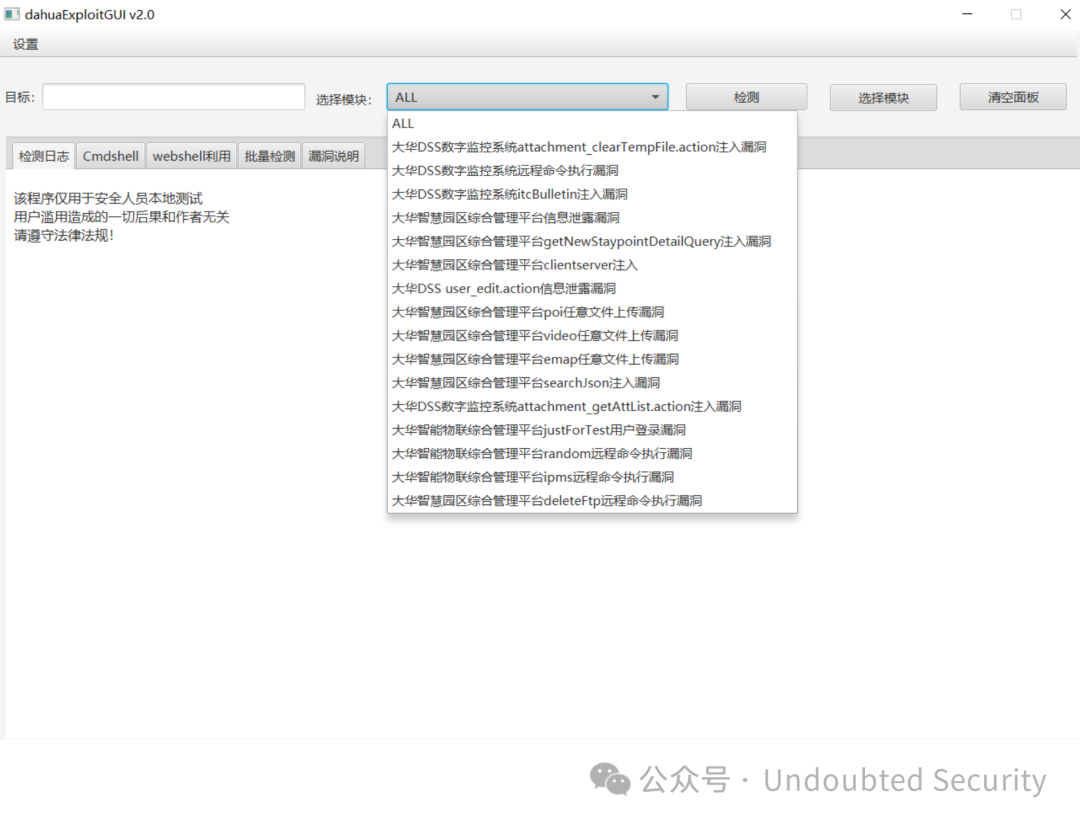Screen dimensions: 1080x823
Task: Collapse the module dropdown via its arrow
Action: tap(655, 97)
